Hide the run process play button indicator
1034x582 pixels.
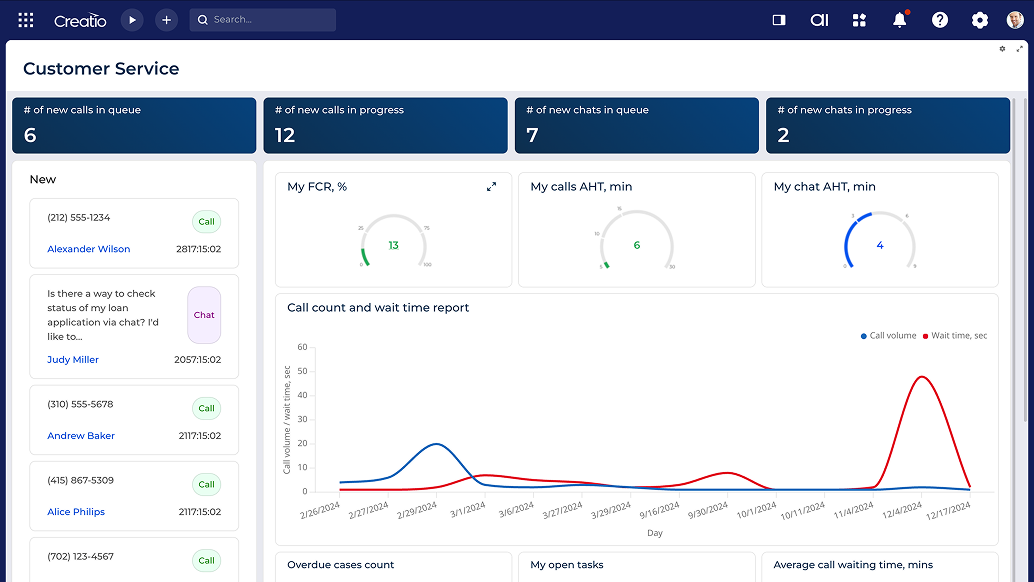tap(131, 19)
